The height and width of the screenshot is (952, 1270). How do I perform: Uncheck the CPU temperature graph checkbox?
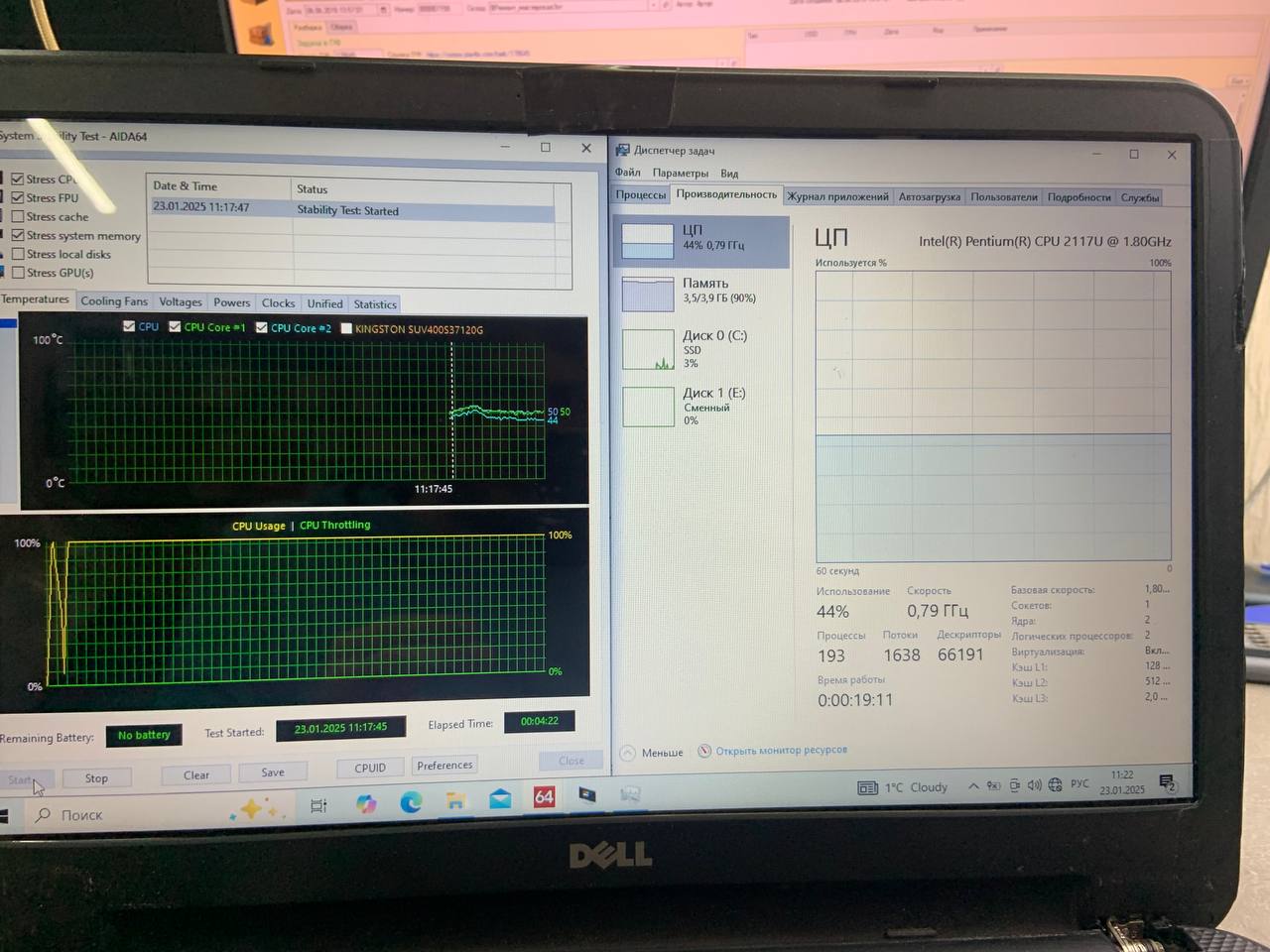(x=129, y=326)
